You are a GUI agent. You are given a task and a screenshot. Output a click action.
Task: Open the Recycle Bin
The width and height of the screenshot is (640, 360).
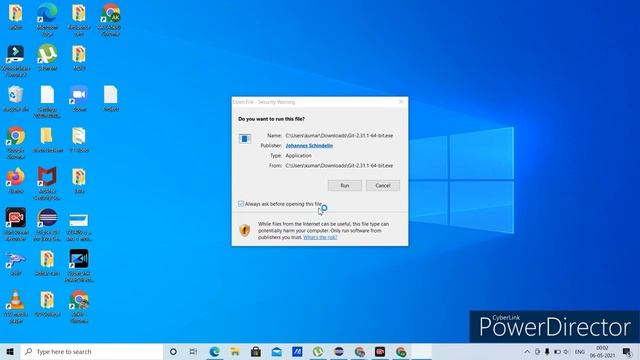click(16, 98)
